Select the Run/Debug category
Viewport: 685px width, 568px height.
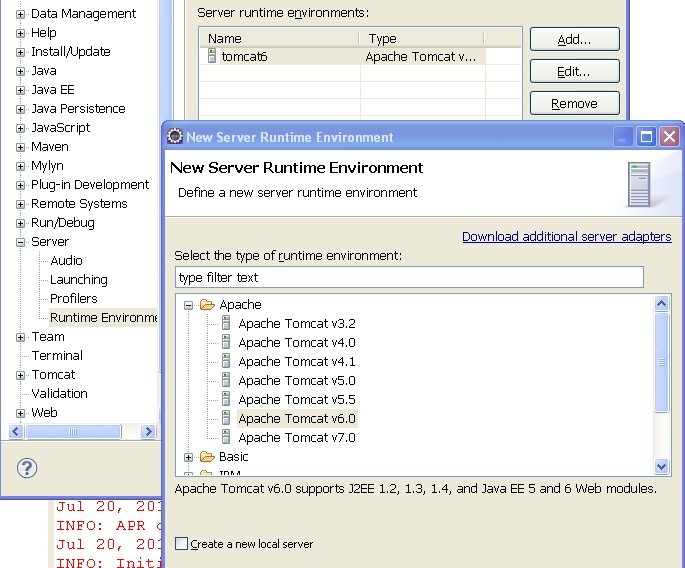click(63, 222)
